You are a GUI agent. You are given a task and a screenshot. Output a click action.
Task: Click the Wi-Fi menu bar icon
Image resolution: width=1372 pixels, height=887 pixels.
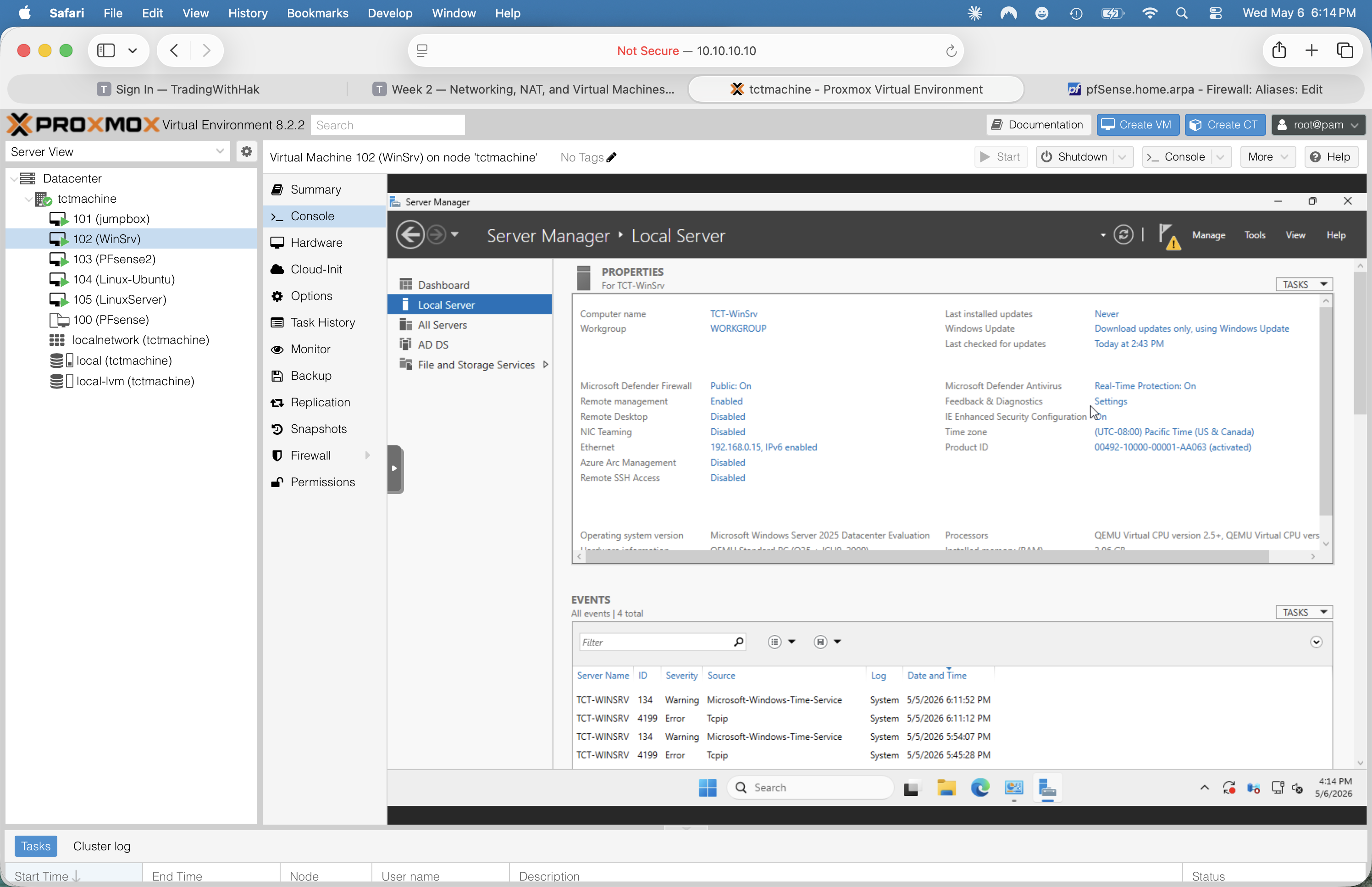(x=1149, y=13)
